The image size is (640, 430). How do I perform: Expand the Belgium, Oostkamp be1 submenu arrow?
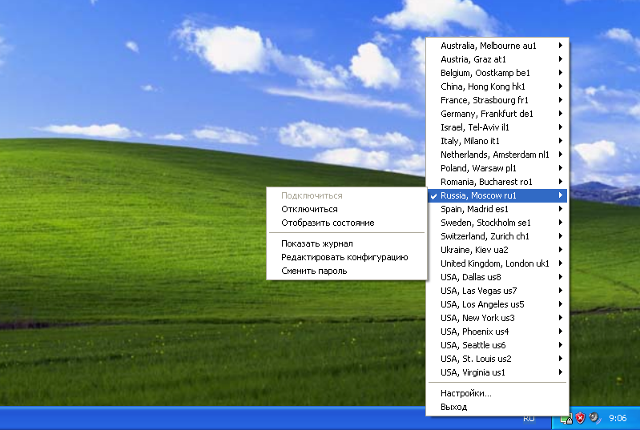pyautogui.click(x=560, y=73)
